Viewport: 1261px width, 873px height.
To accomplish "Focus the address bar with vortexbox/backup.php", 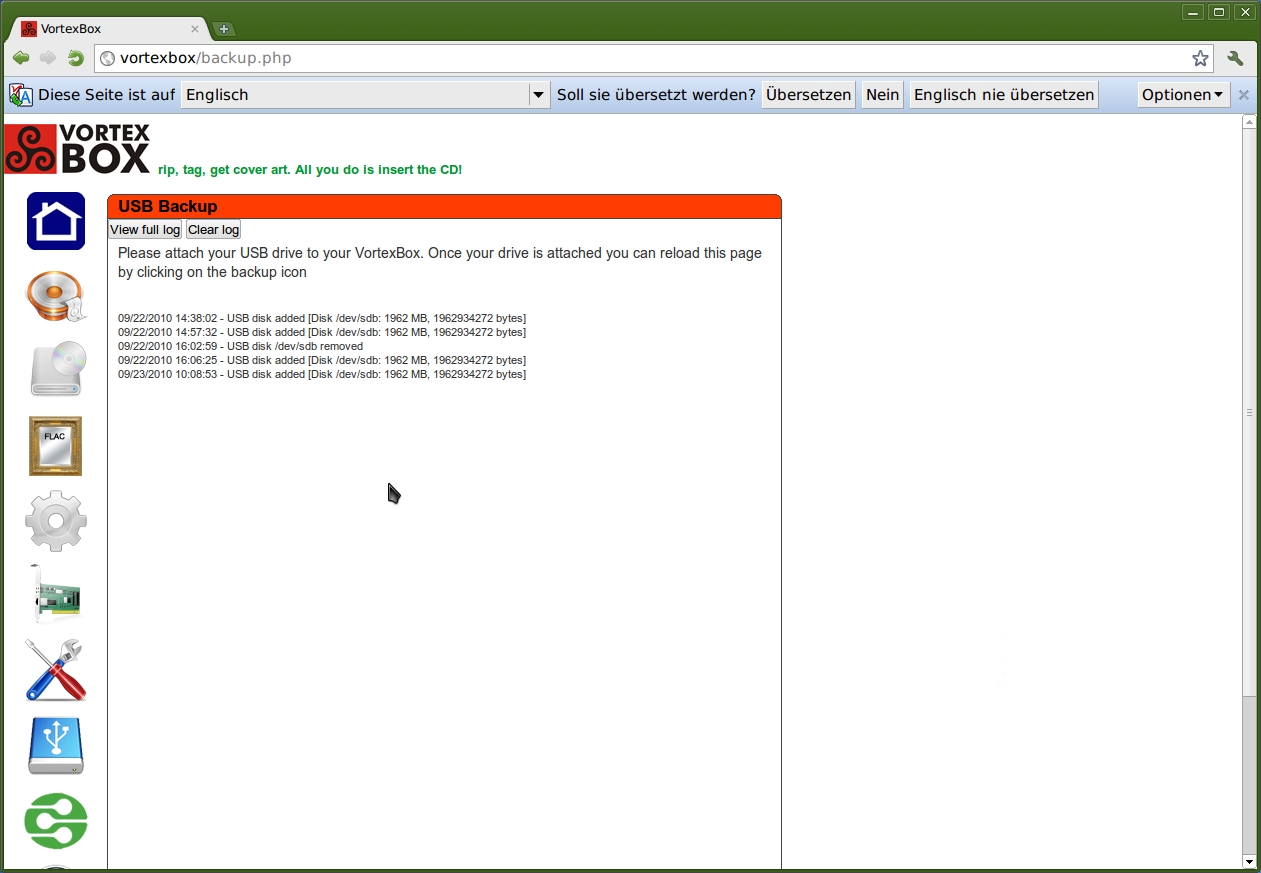I will point(640,58).
